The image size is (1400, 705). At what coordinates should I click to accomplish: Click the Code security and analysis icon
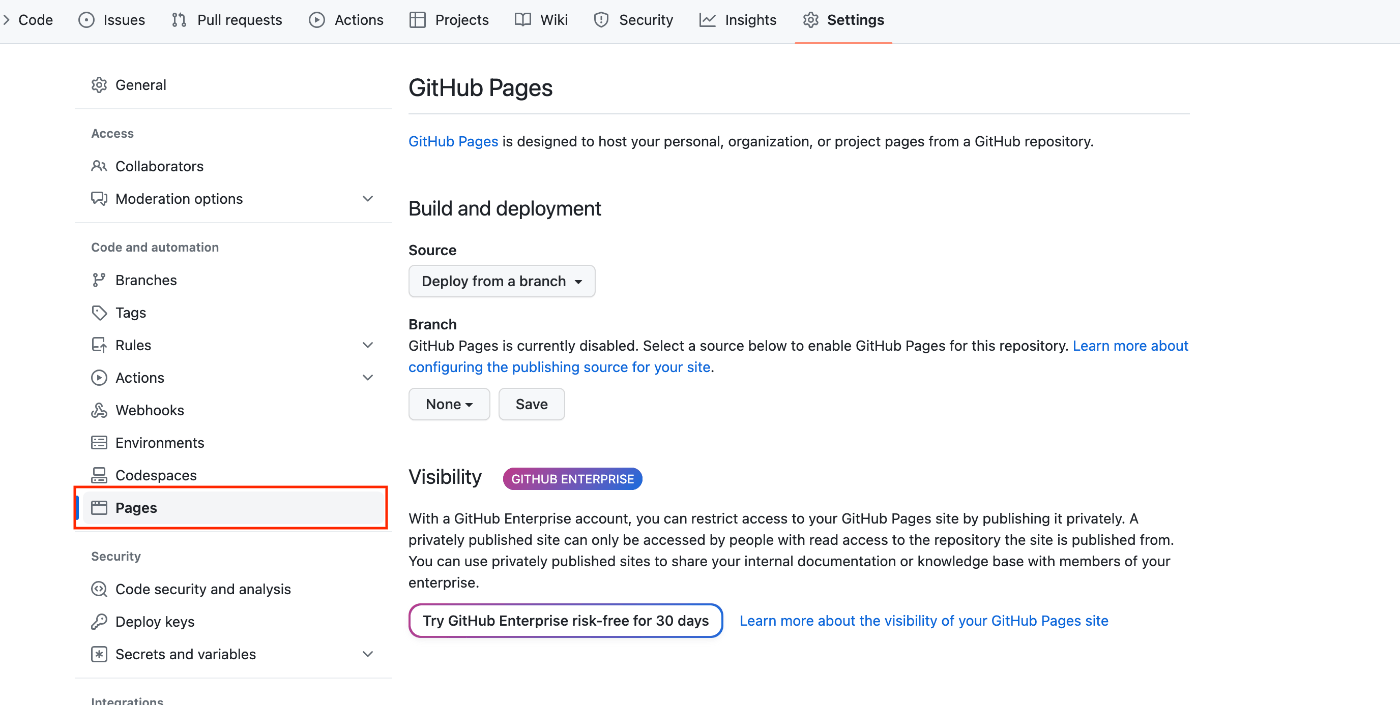click(x=99, y=589)
